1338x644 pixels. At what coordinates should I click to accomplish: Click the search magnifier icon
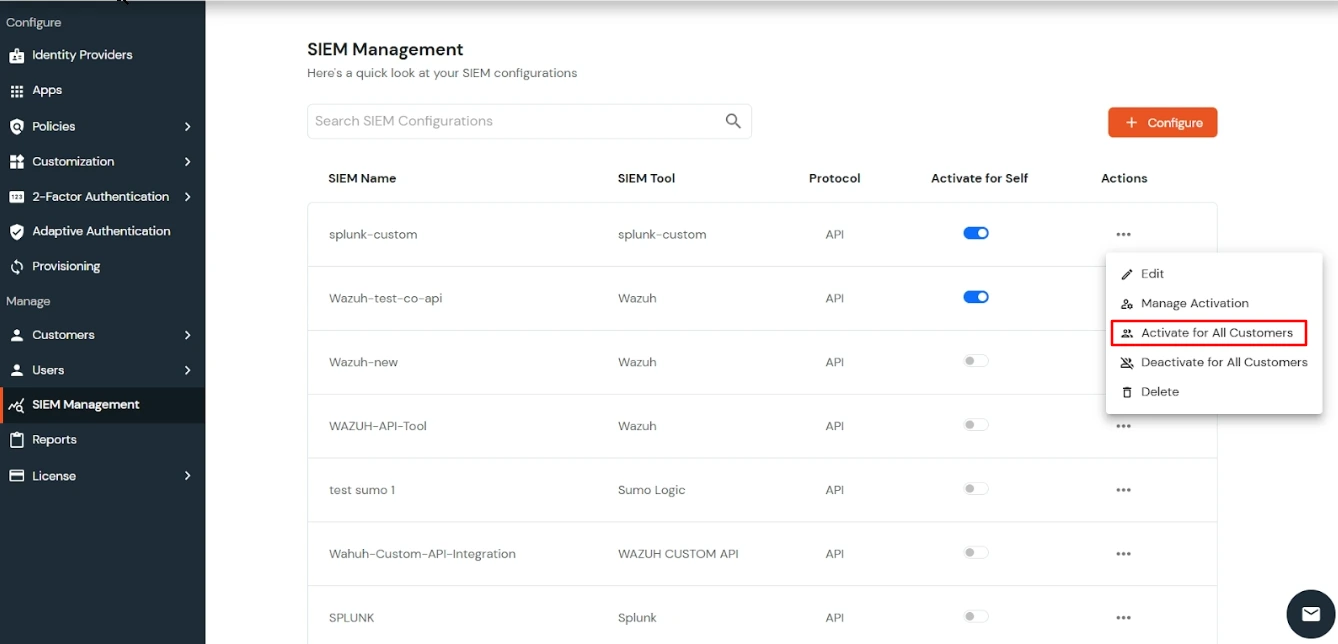coord(733,121)
